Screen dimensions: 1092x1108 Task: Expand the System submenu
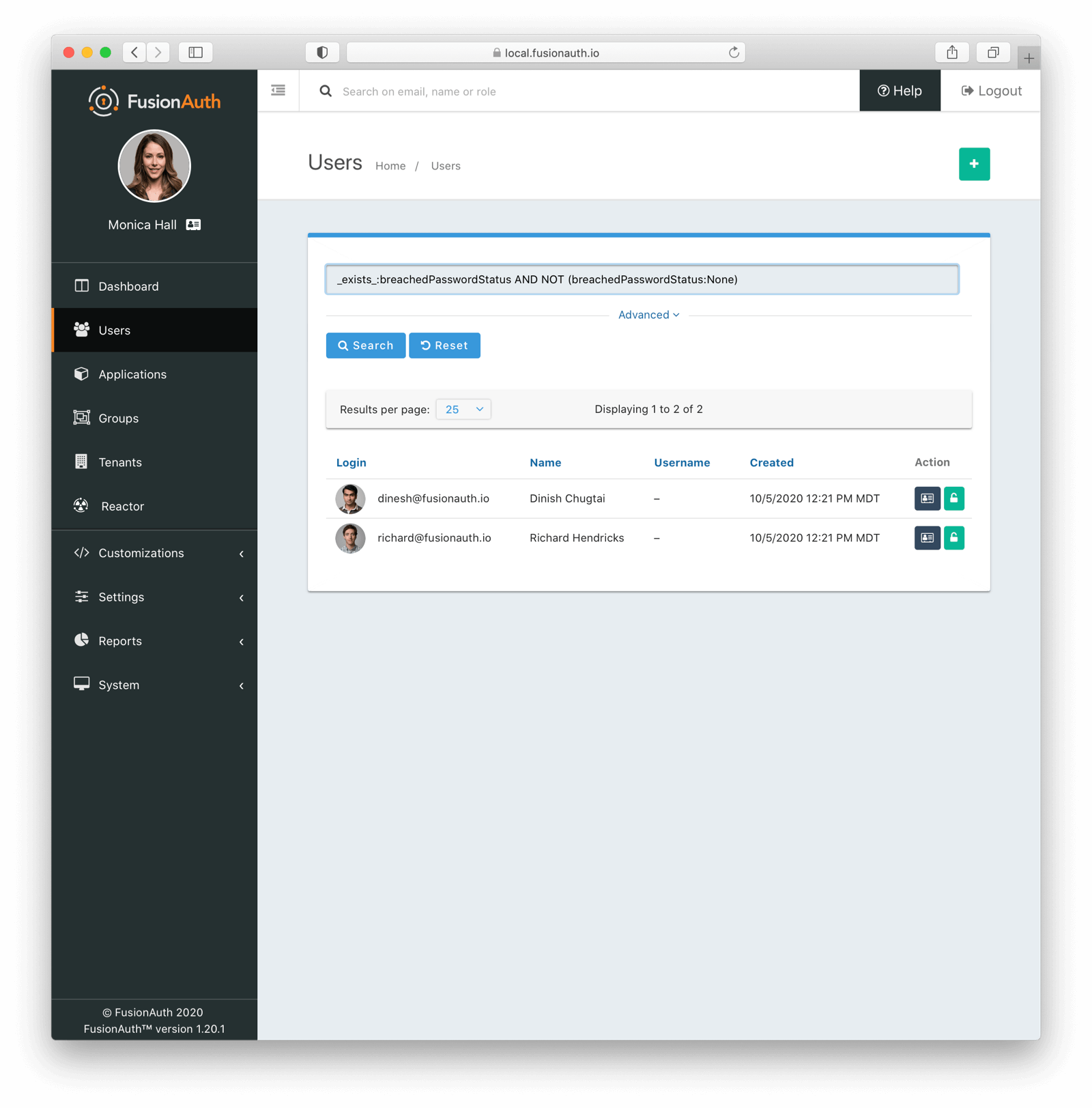155,685
